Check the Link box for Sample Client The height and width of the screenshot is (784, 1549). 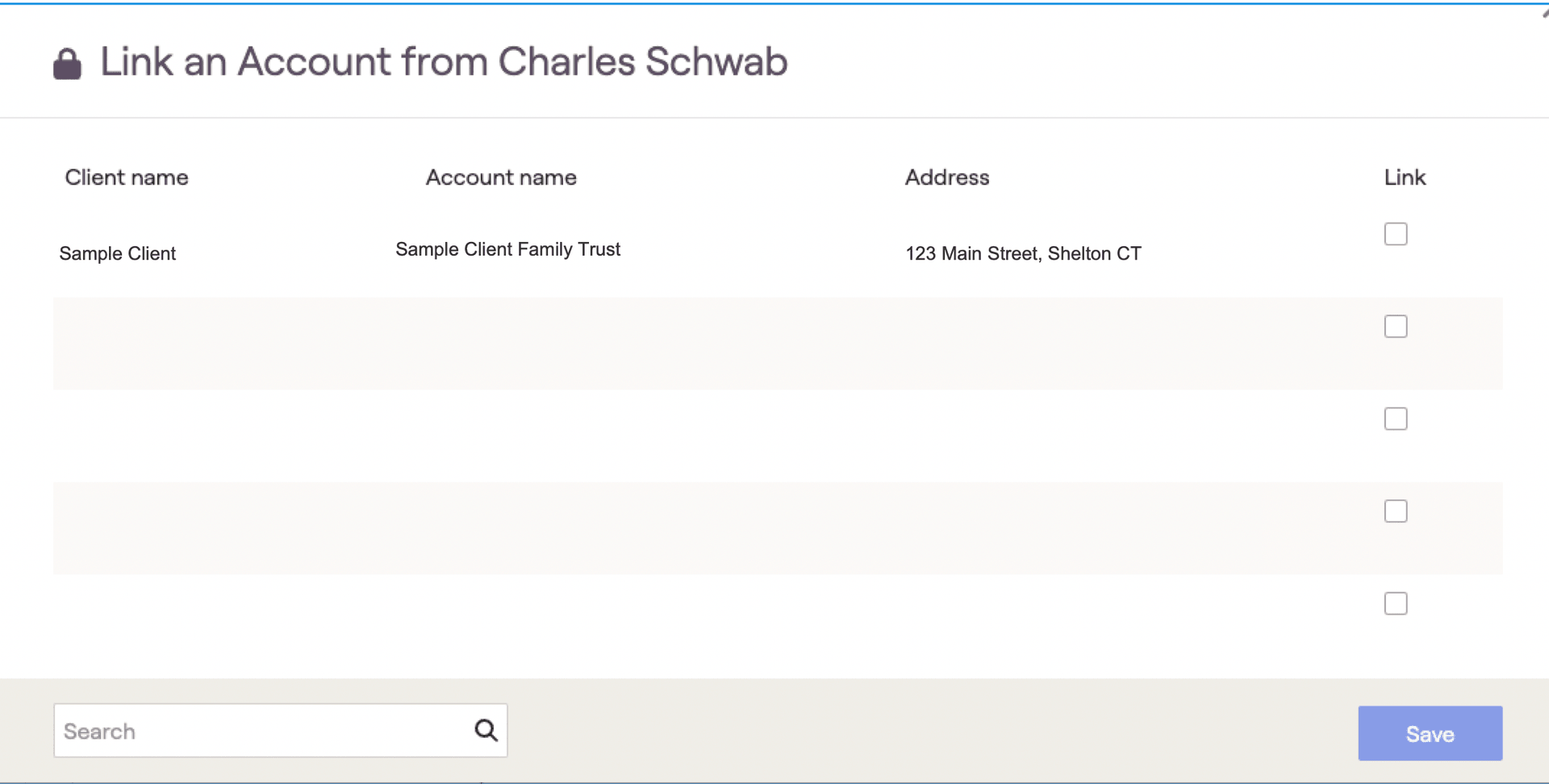click(1395, 234)
